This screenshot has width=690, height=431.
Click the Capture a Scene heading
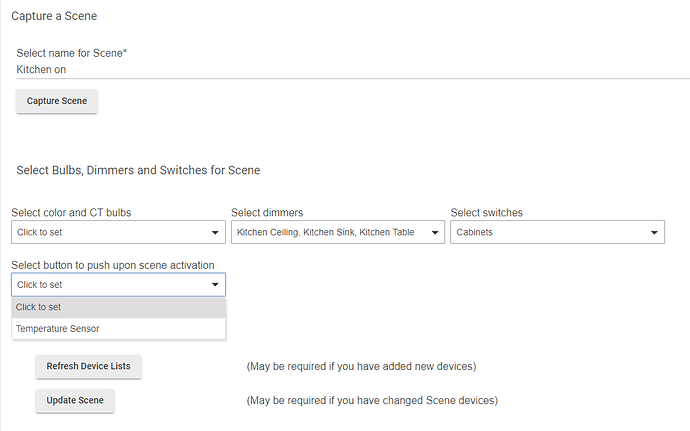click(x=54, y=16)
